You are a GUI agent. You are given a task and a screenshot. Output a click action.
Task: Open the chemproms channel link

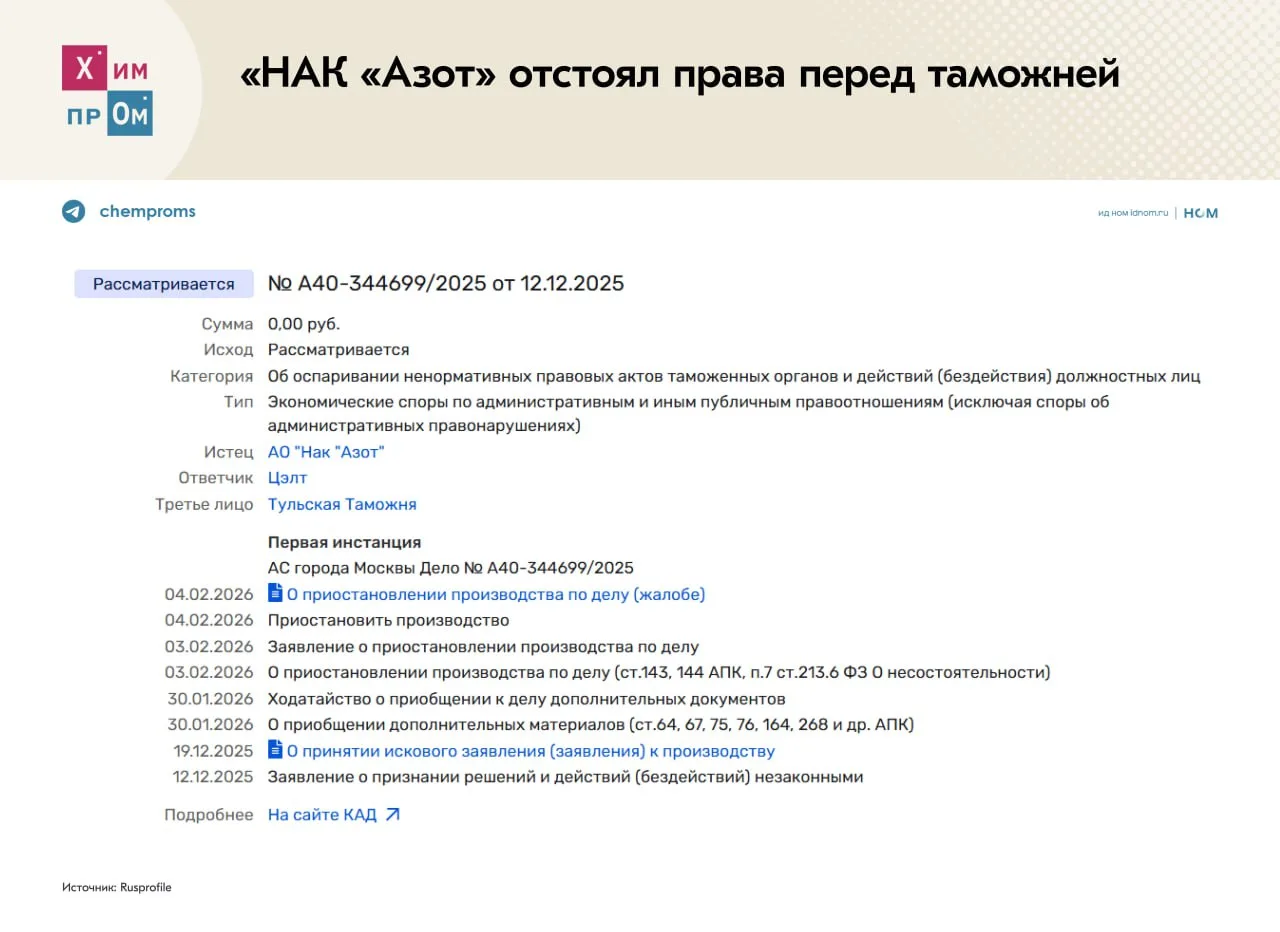(147, 212)
